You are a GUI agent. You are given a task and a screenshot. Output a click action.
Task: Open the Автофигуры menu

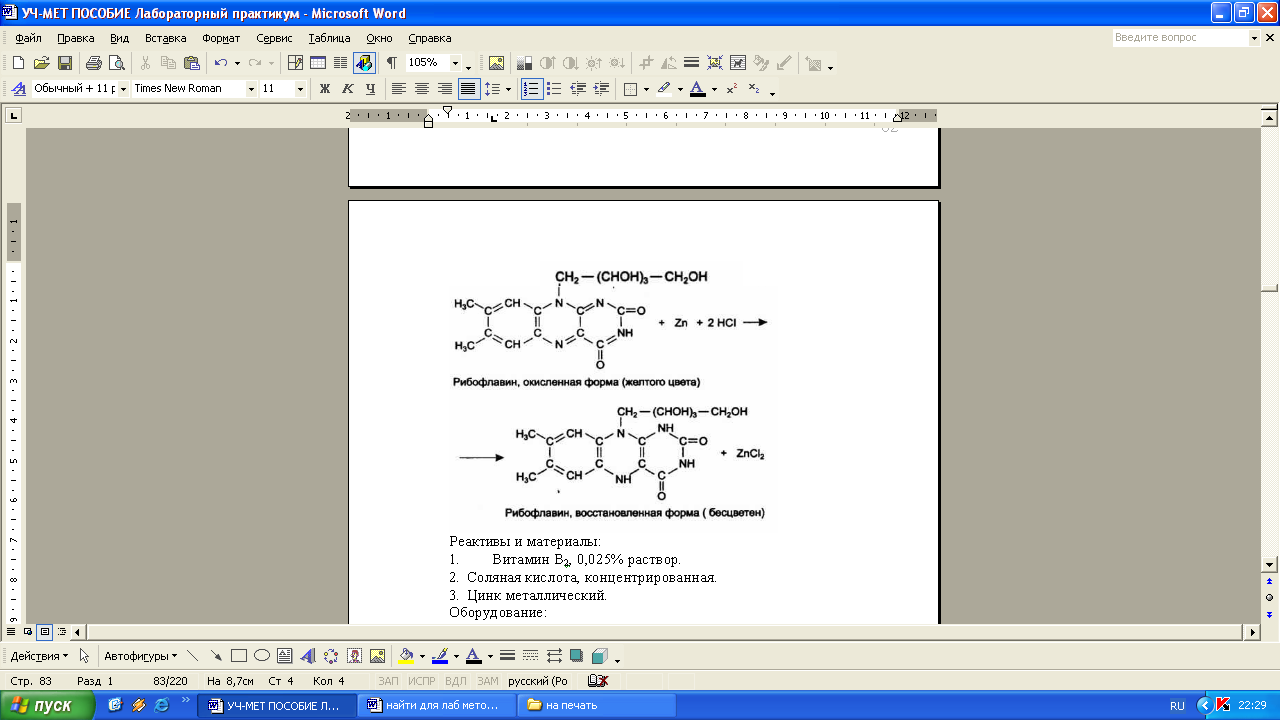click(x=140, y=656)
